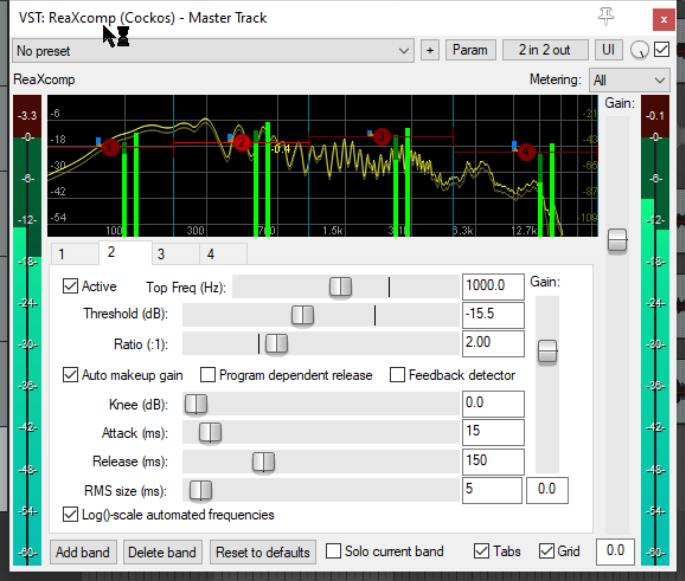Select band 1 marker in the graph
The height and width of the screenshot is (581, 685).
pos(110,147)
